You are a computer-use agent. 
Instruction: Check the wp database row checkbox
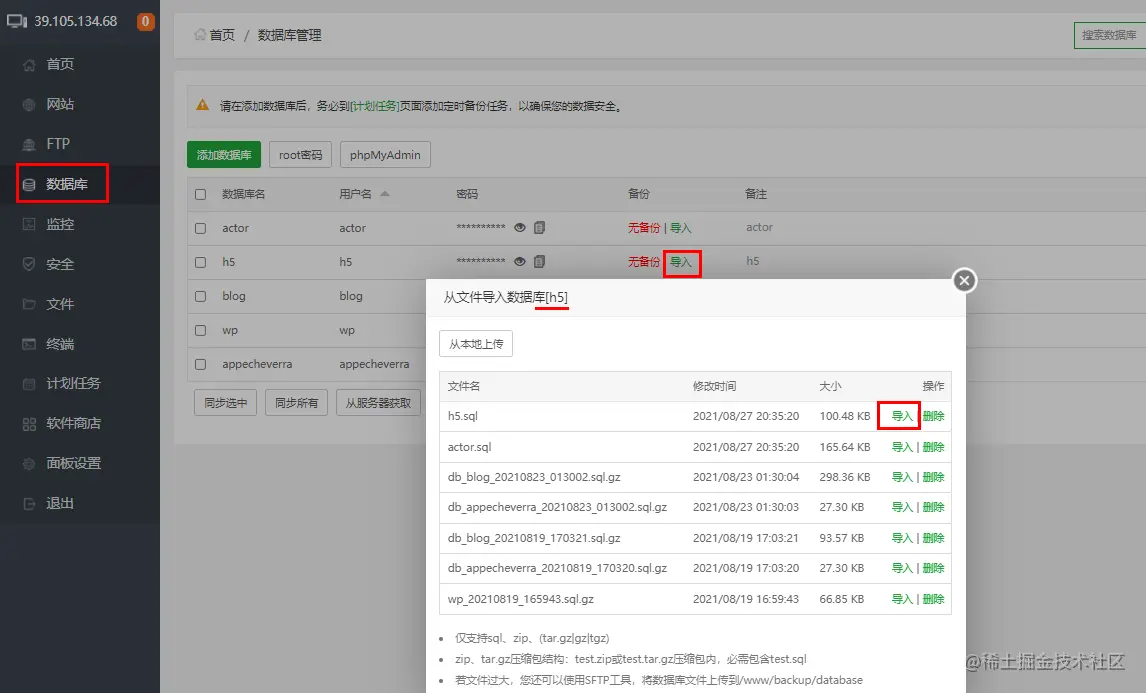[x=199, y=329]
